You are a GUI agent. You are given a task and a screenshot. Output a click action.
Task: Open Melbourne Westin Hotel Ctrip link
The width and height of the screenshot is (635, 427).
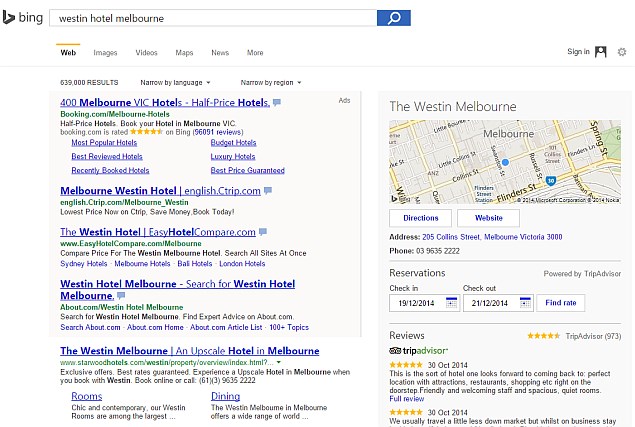[x=160, y=191]
